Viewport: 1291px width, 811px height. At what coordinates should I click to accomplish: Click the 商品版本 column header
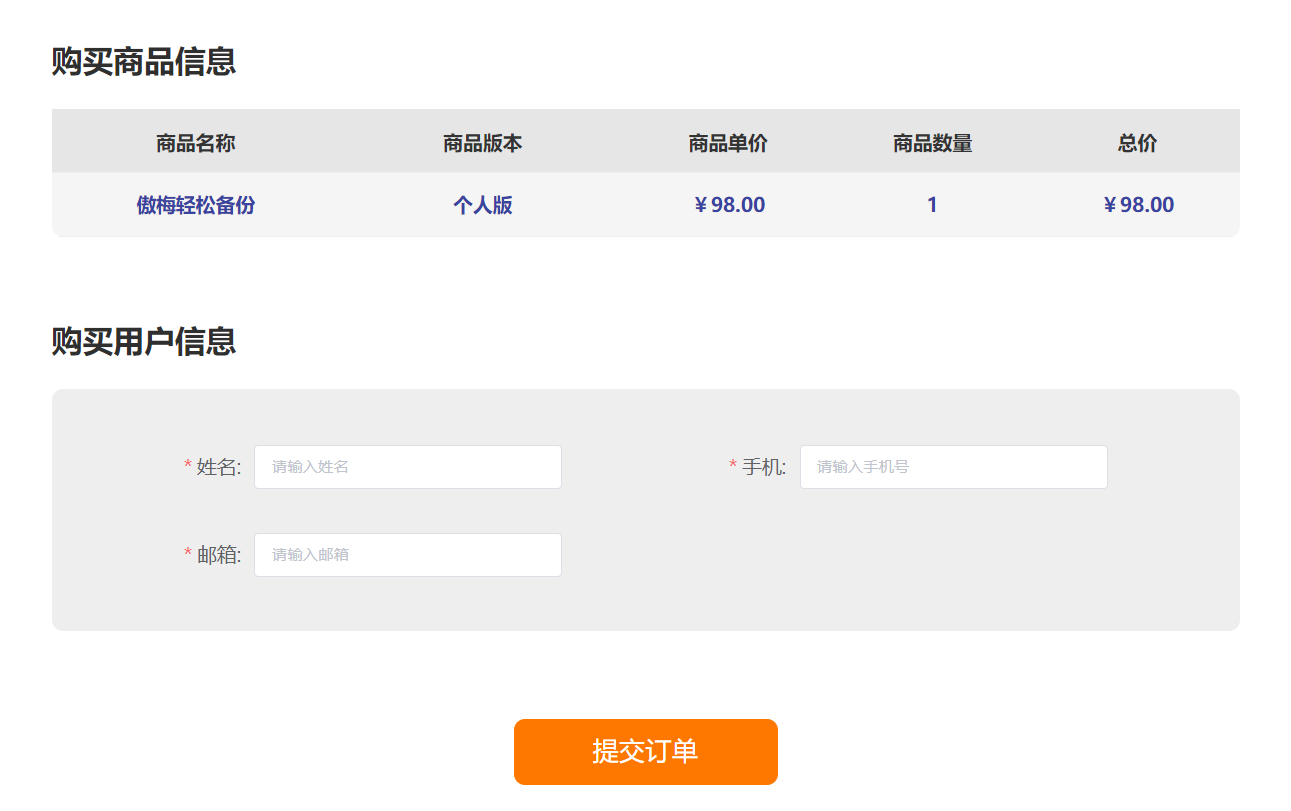click(x=483, y=143)
